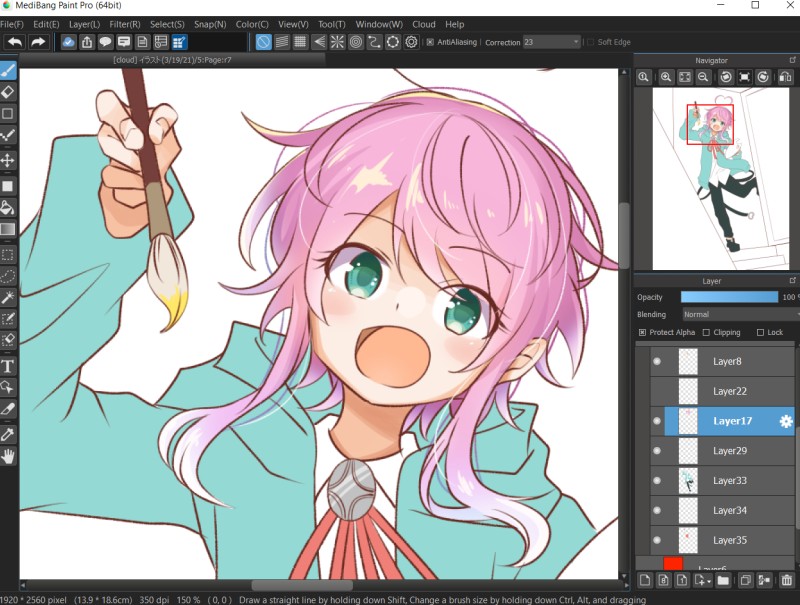Enable curve snap guide
Screen dimensions: 800x605
click(x=374, y=42)
